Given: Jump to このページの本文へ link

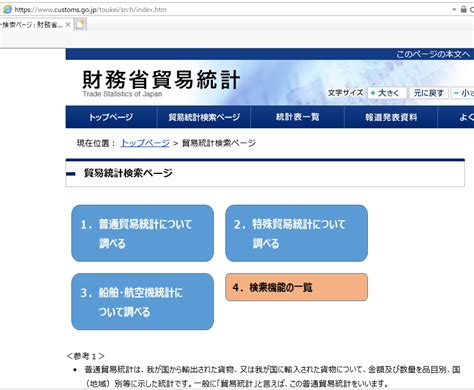Looking at the screenshot, I should tap(433, 54).
